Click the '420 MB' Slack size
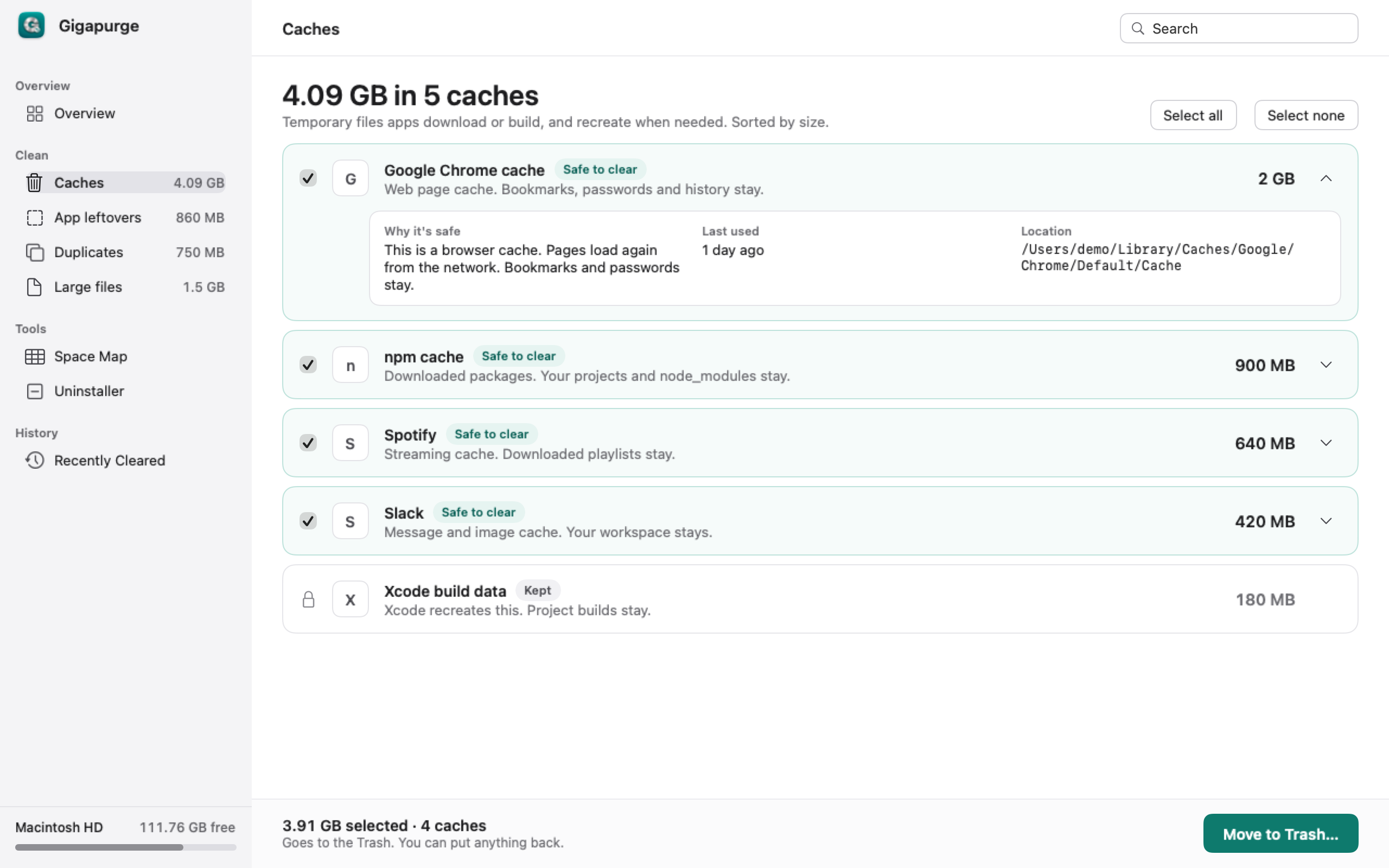The height and width of the screenshot is (868, 1389). pos(1264,521)
